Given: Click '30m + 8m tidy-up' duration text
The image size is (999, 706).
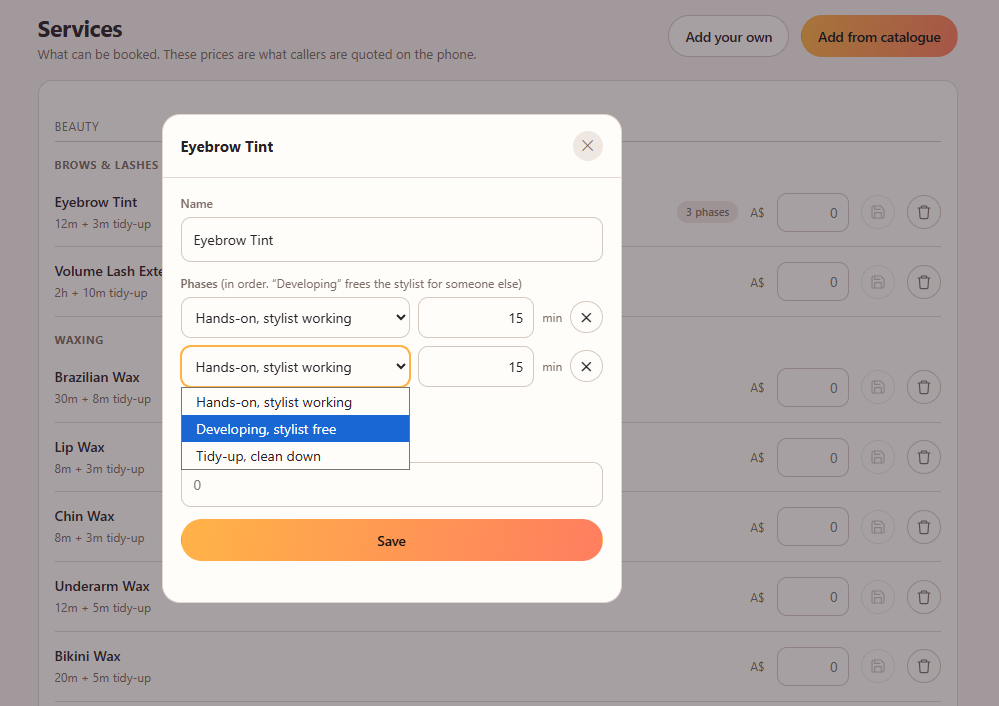Looking at the screenshot, I should [103, 399].
